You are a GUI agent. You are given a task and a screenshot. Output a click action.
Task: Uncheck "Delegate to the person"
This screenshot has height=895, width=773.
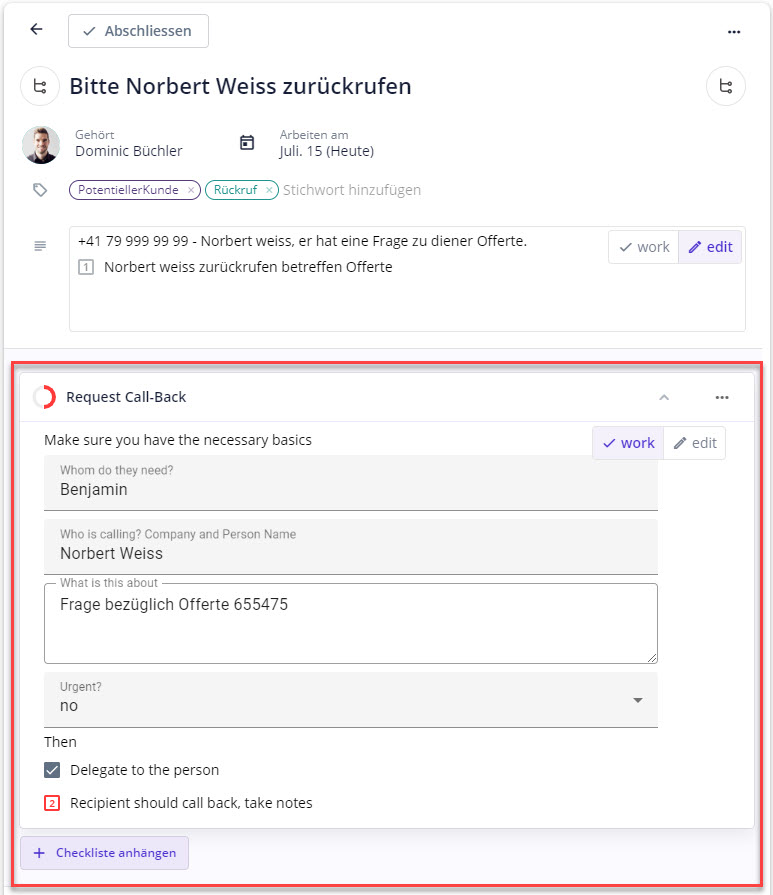[x=53, y=770]
